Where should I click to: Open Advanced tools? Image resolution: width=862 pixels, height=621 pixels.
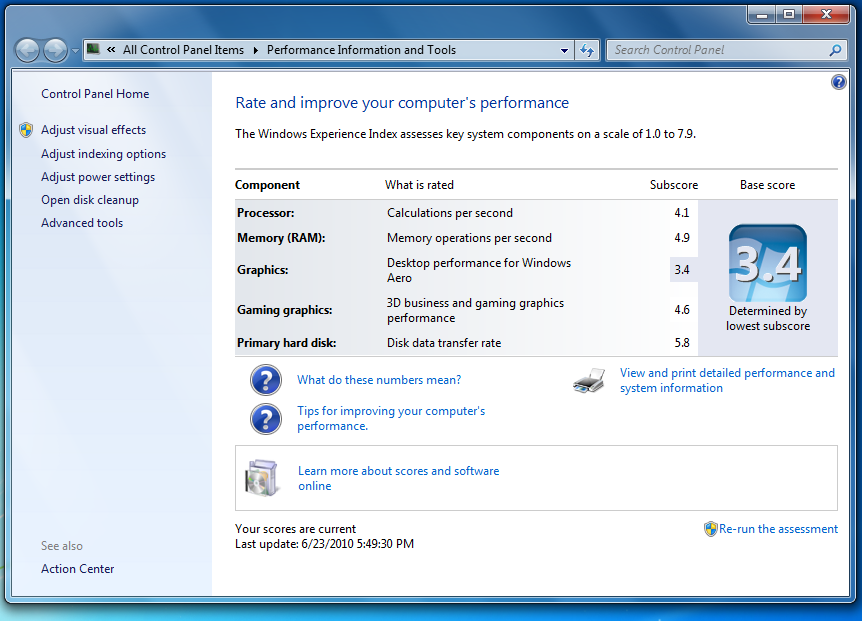82,223
